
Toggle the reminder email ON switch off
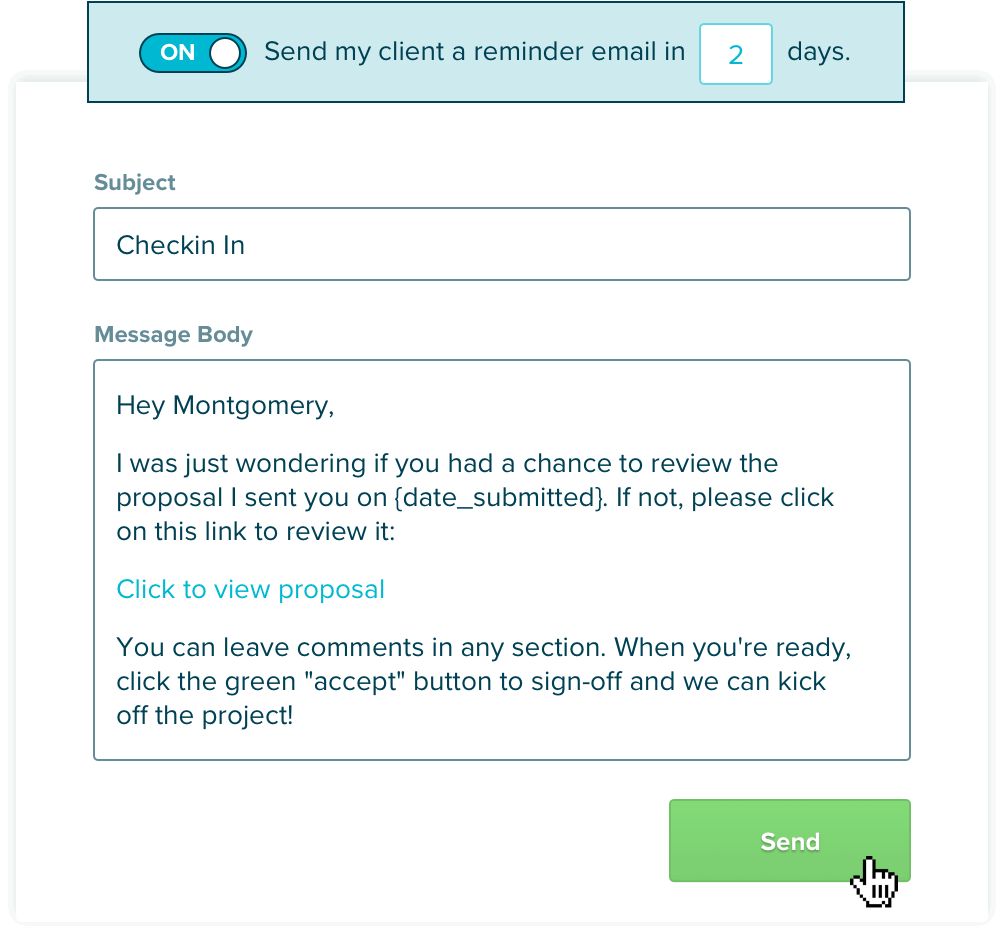click(x=193, y=52)
